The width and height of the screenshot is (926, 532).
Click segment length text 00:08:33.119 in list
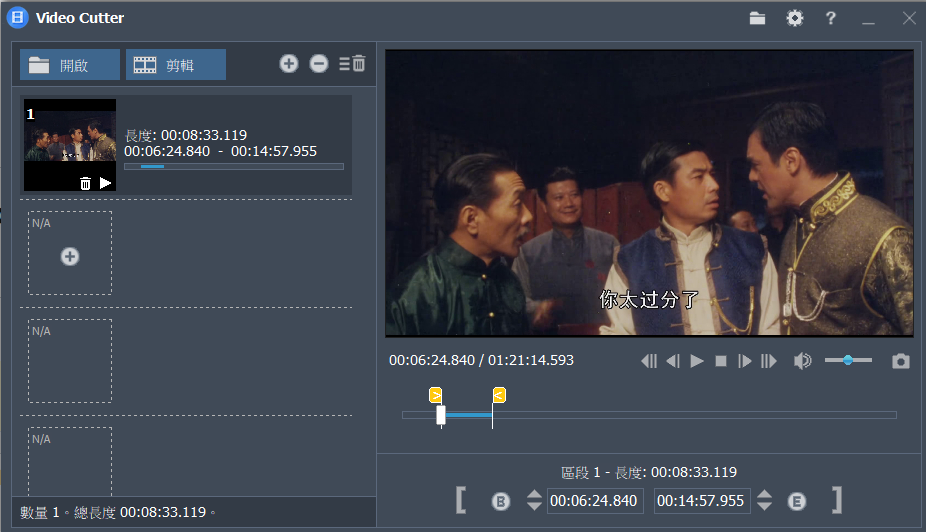click(204, 135)
